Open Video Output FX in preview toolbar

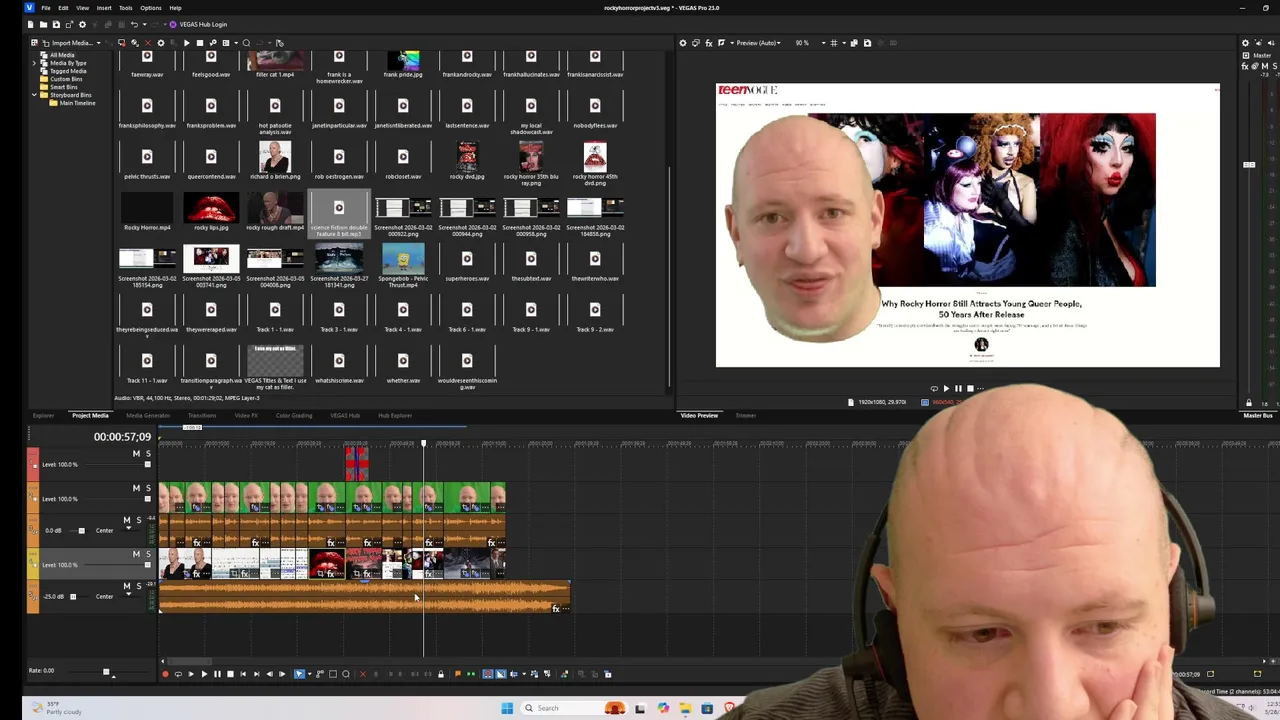[708, 43]
